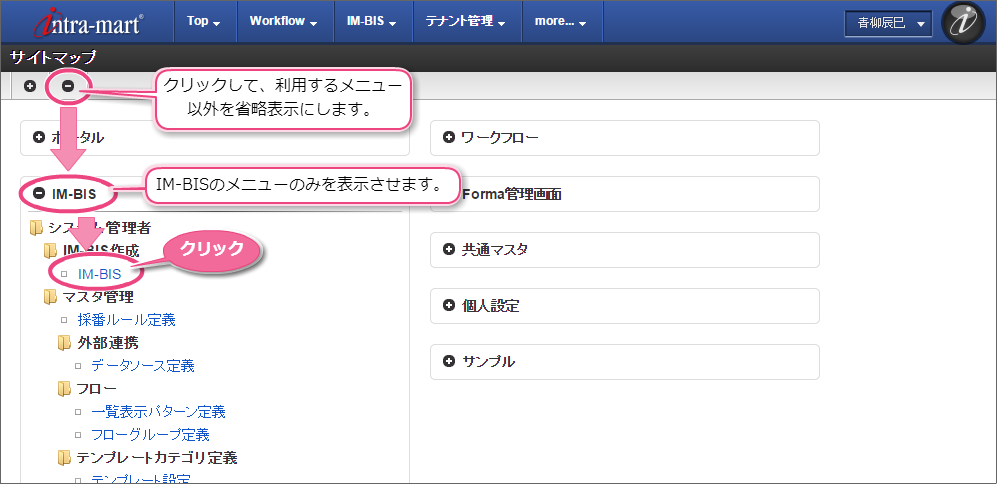Open the 採番ルール定義 link
This screenshot has width=997, height=484.
pyautogui.click(x=127, y=320)
